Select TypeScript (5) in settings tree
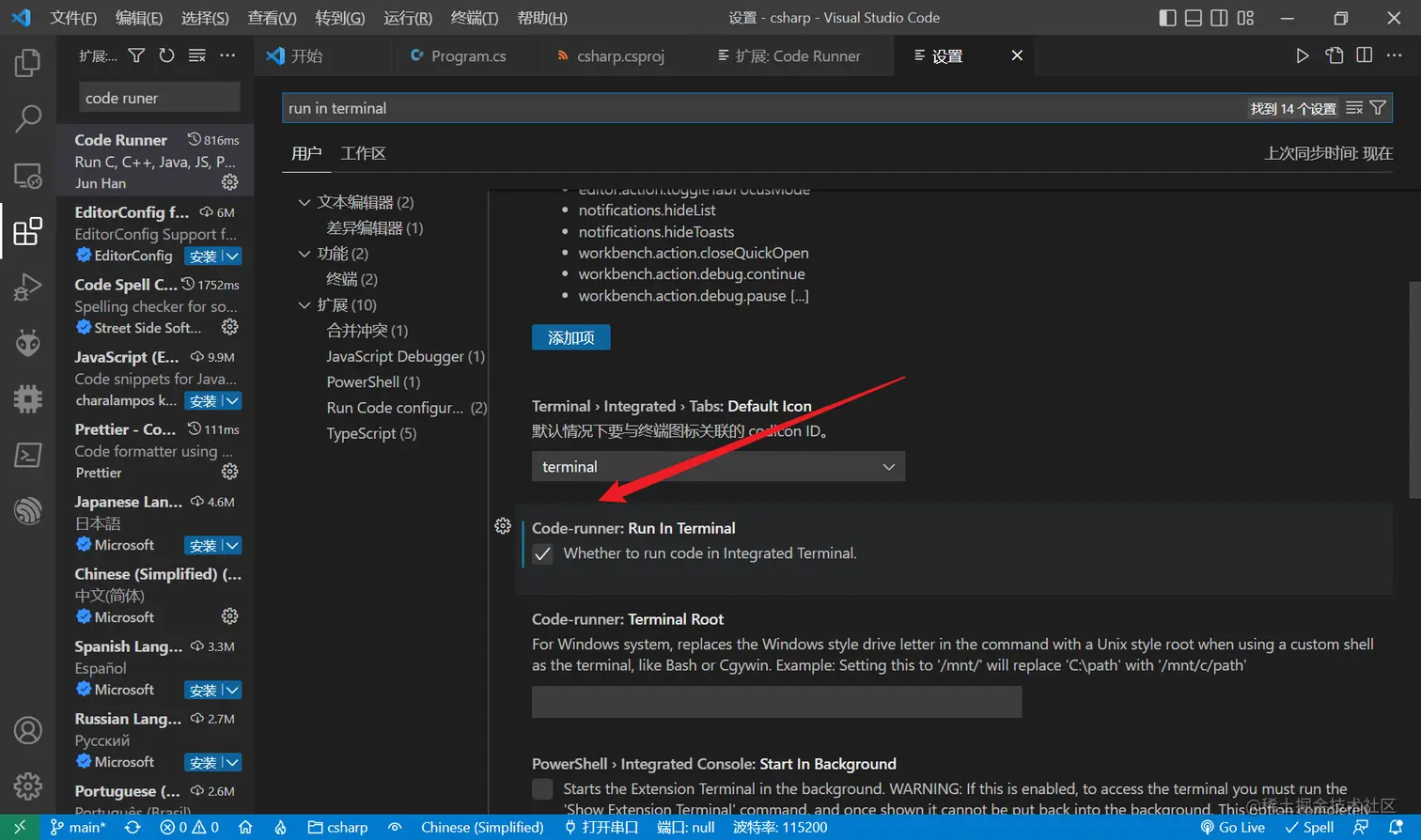This screenshot has width=1421, height=840. point(371,433)
